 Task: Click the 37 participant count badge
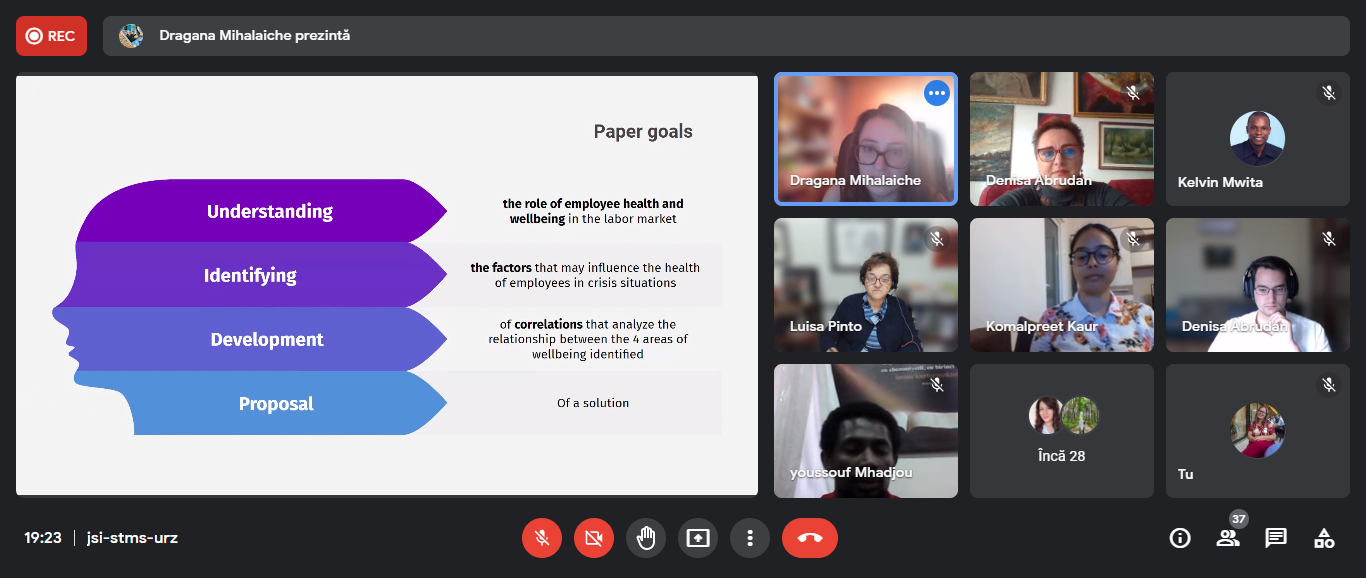tap(1239, 519)
